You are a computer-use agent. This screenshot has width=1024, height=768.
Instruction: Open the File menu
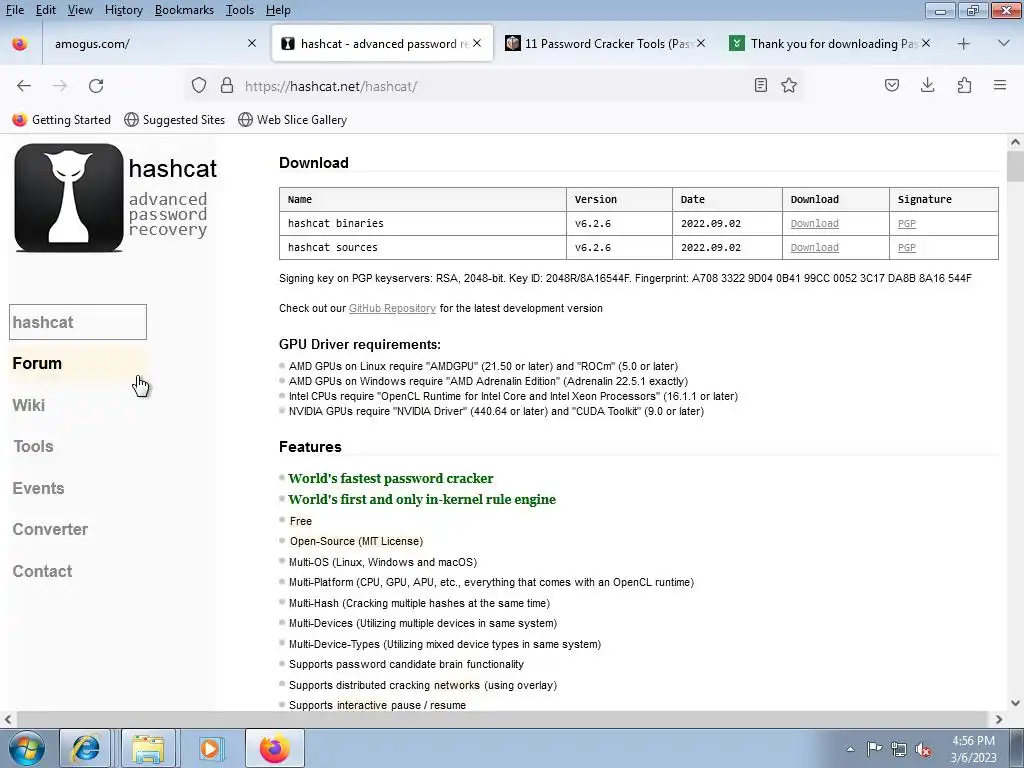pos(15,10)
